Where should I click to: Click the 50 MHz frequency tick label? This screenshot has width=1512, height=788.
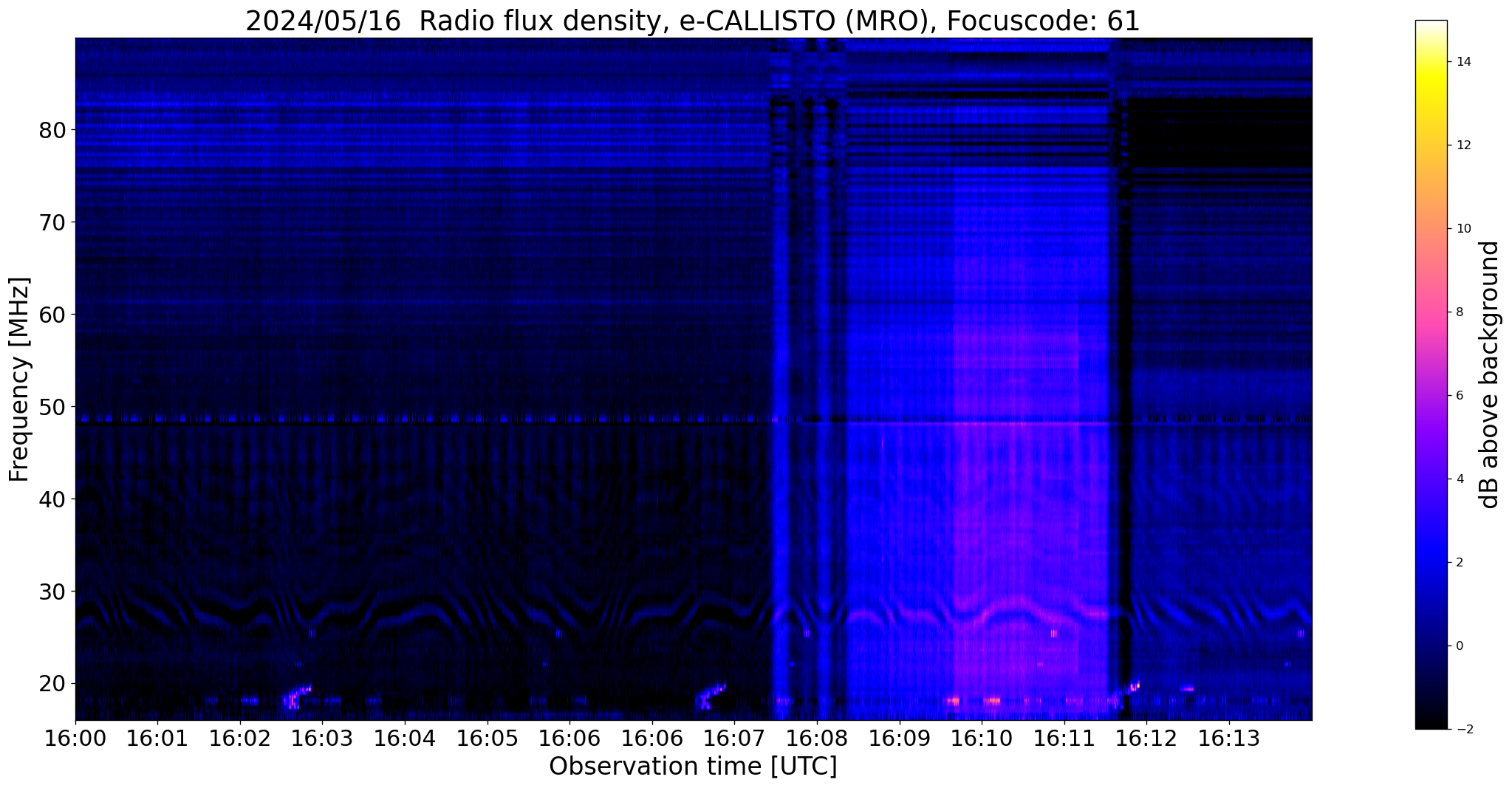click(x=52, y=407)
